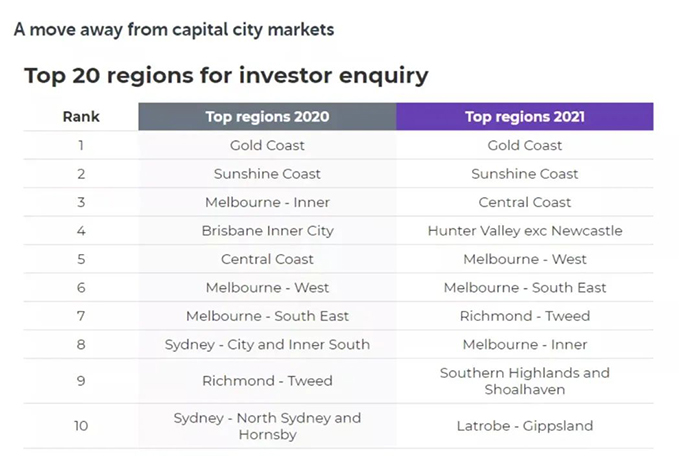The height and width of the screenshot is (469, 700).
Task: Click 'A move away from capital city markets' heading
Action: click(174, 30)
